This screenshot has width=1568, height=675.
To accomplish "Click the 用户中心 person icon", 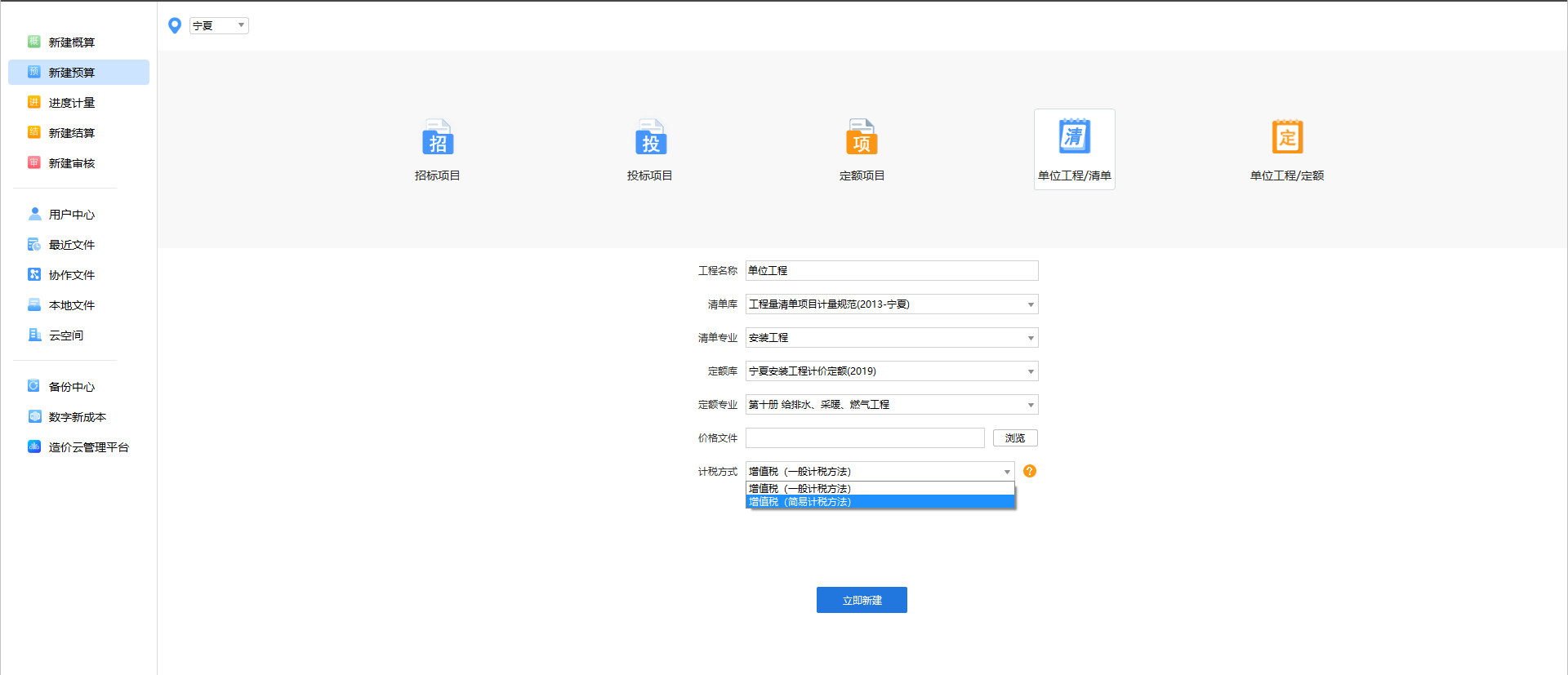I will [34, 214].
